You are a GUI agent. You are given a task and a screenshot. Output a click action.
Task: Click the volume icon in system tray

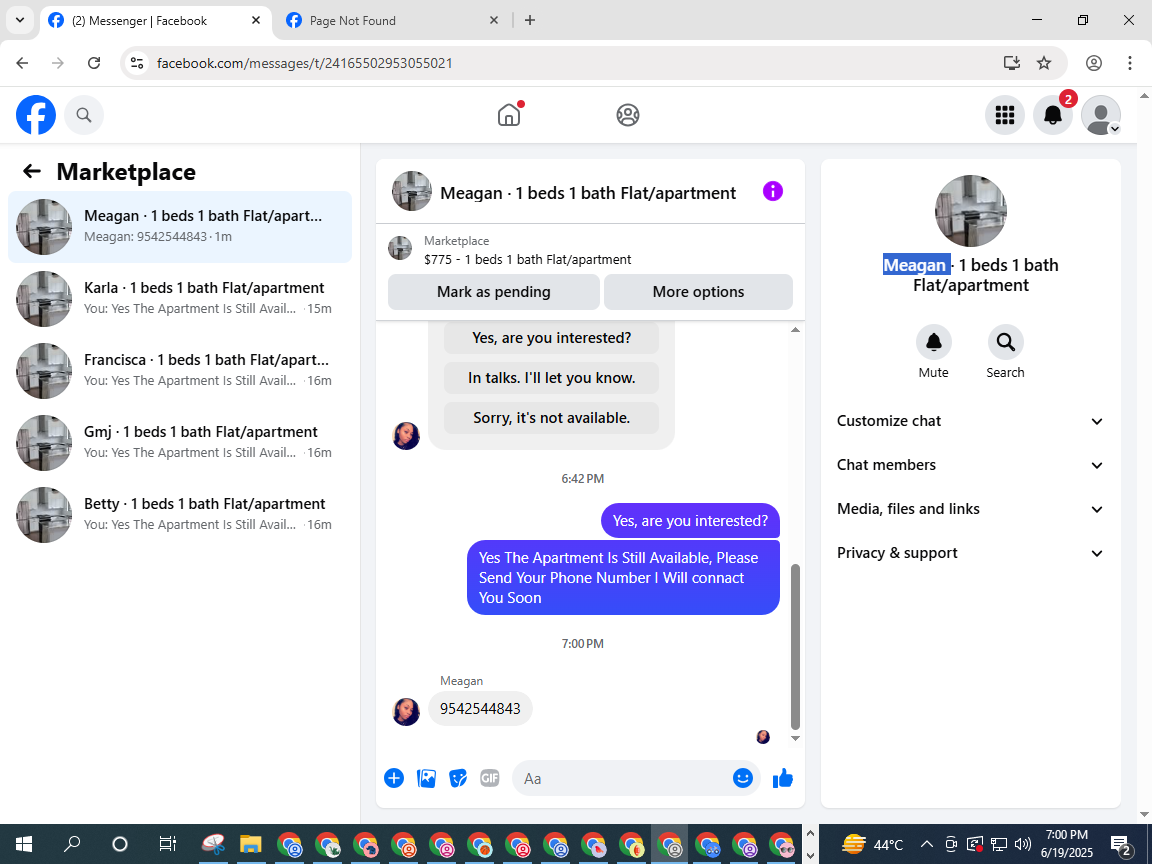(x=1023, y=844)
